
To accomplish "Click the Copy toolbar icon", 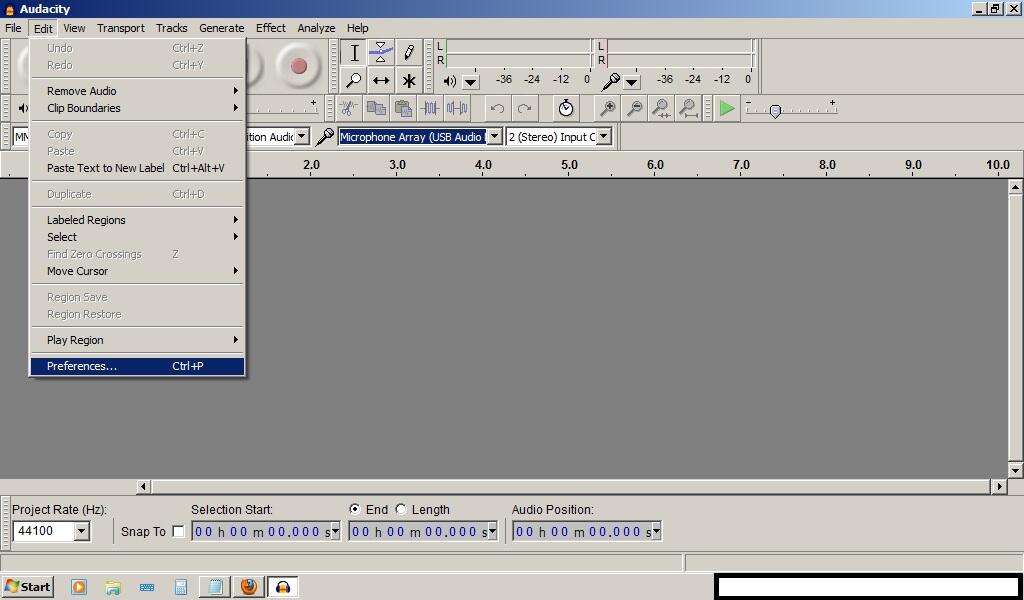I will click(x=376, y=108).
